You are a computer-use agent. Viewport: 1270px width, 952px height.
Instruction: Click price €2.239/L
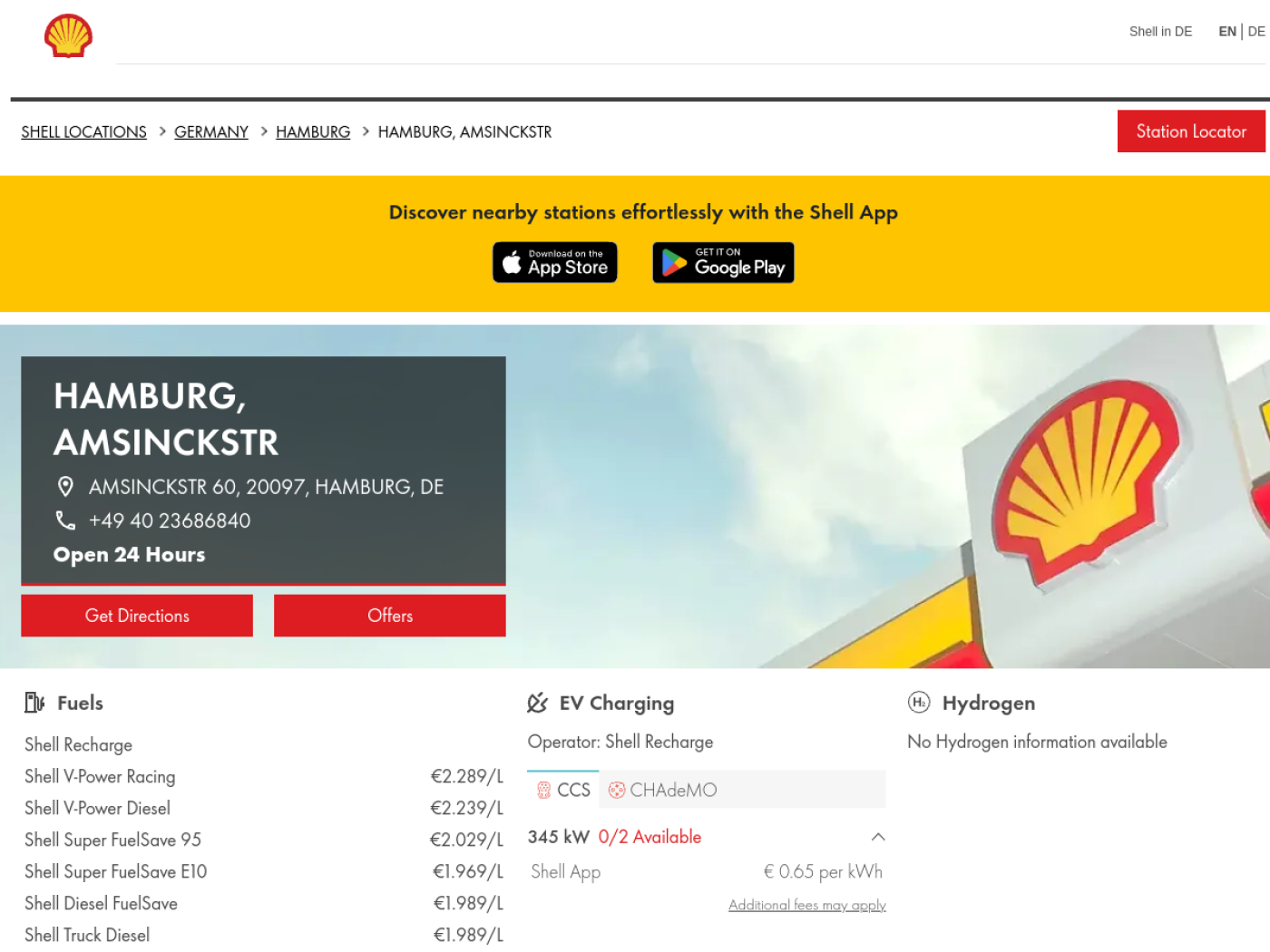[466, 809]
